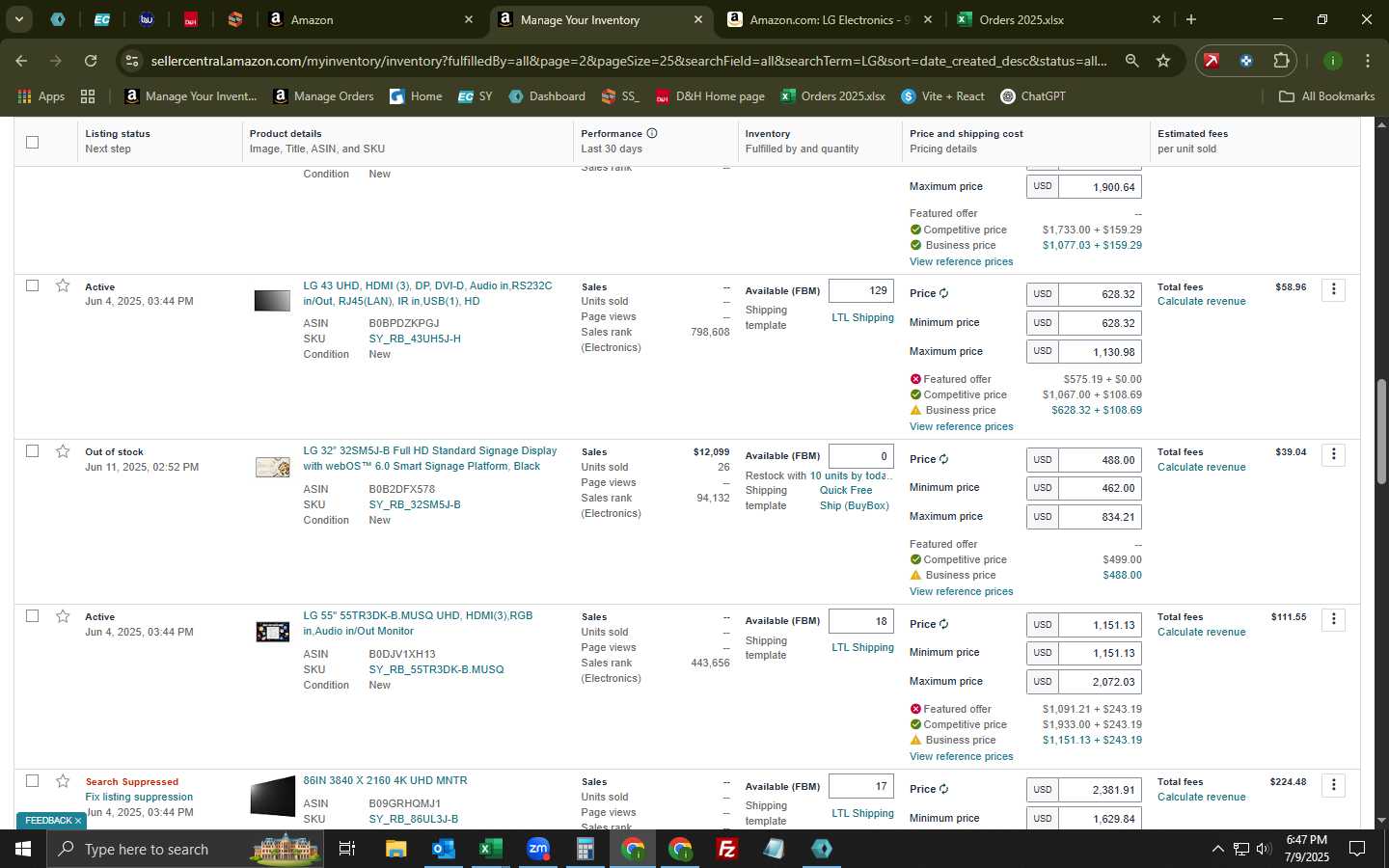The image size is (1389, 868).
Task: Click View reference prices for 32SM5J-B row
Action: click(x=961, y=591)
